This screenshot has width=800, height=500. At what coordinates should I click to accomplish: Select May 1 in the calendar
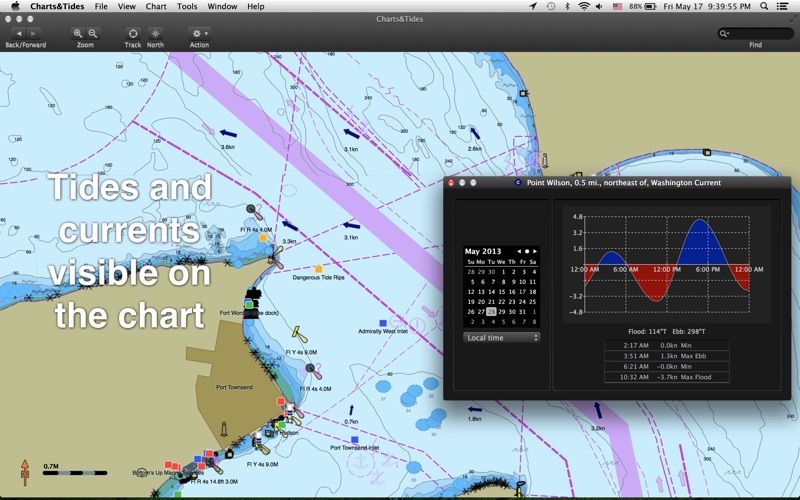pyautogui.click(x=503, y=272)
